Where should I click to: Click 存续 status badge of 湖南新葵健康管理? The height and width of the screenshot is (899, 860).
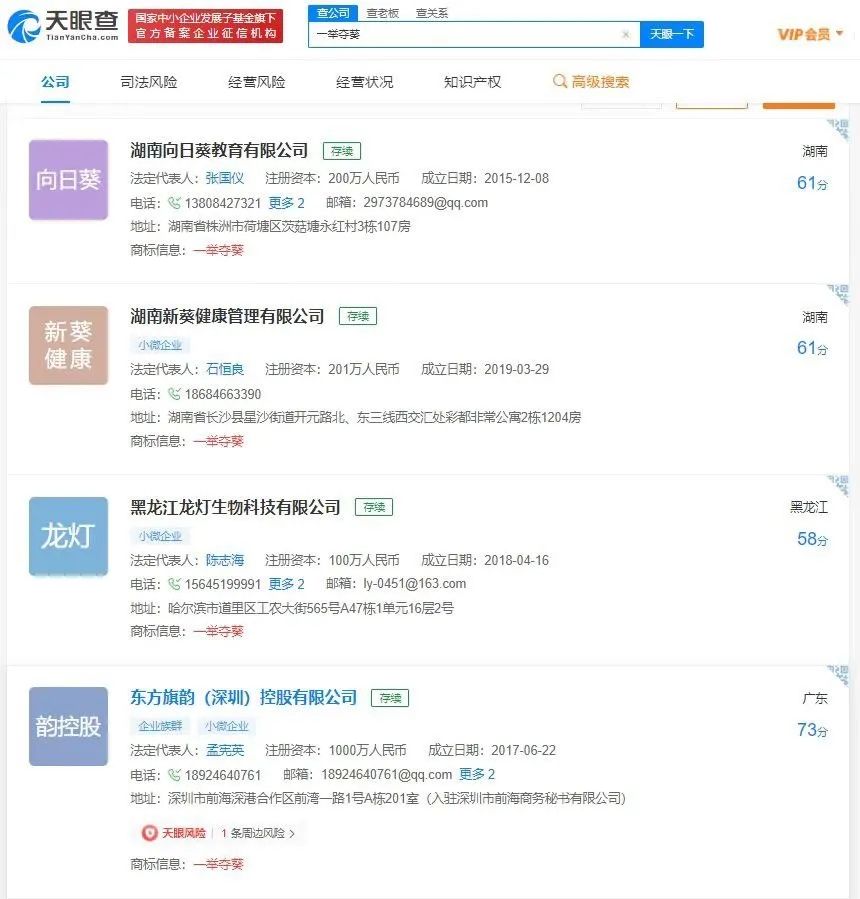(x=358, y=316)
